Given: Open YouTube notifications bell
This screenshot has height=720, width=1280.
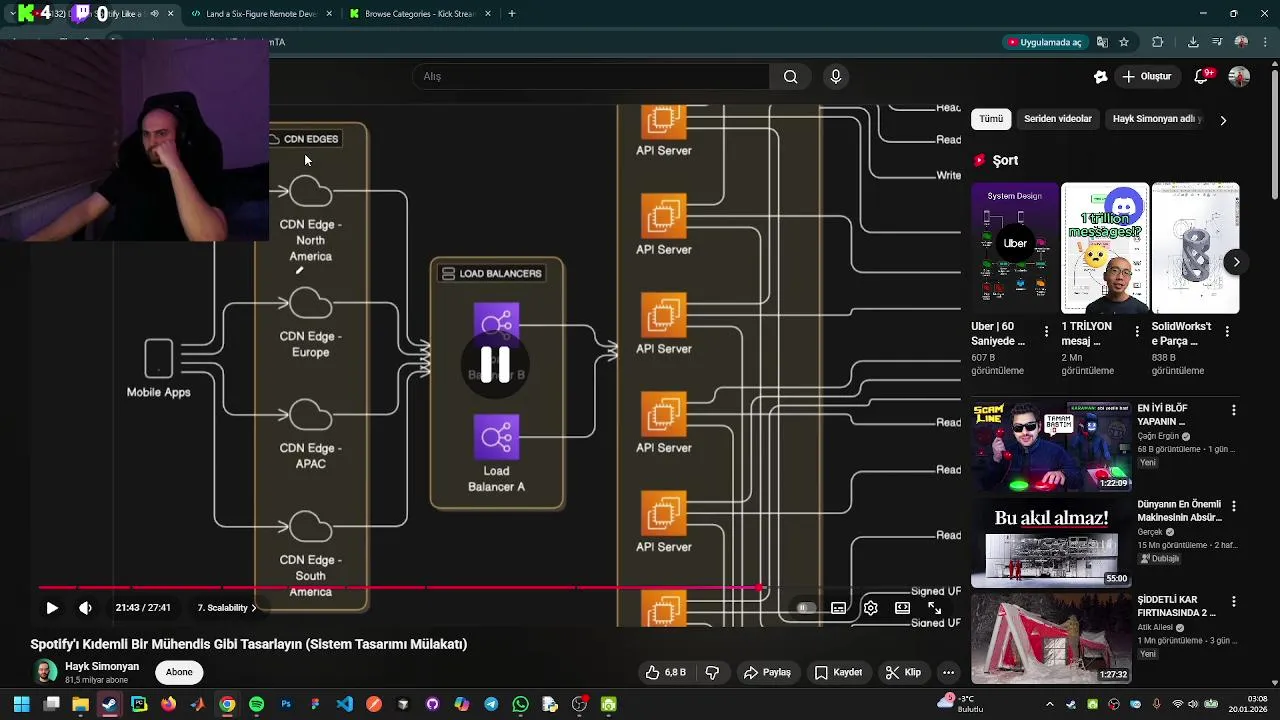Looking at the screenshot, I should pos(1202,76).
